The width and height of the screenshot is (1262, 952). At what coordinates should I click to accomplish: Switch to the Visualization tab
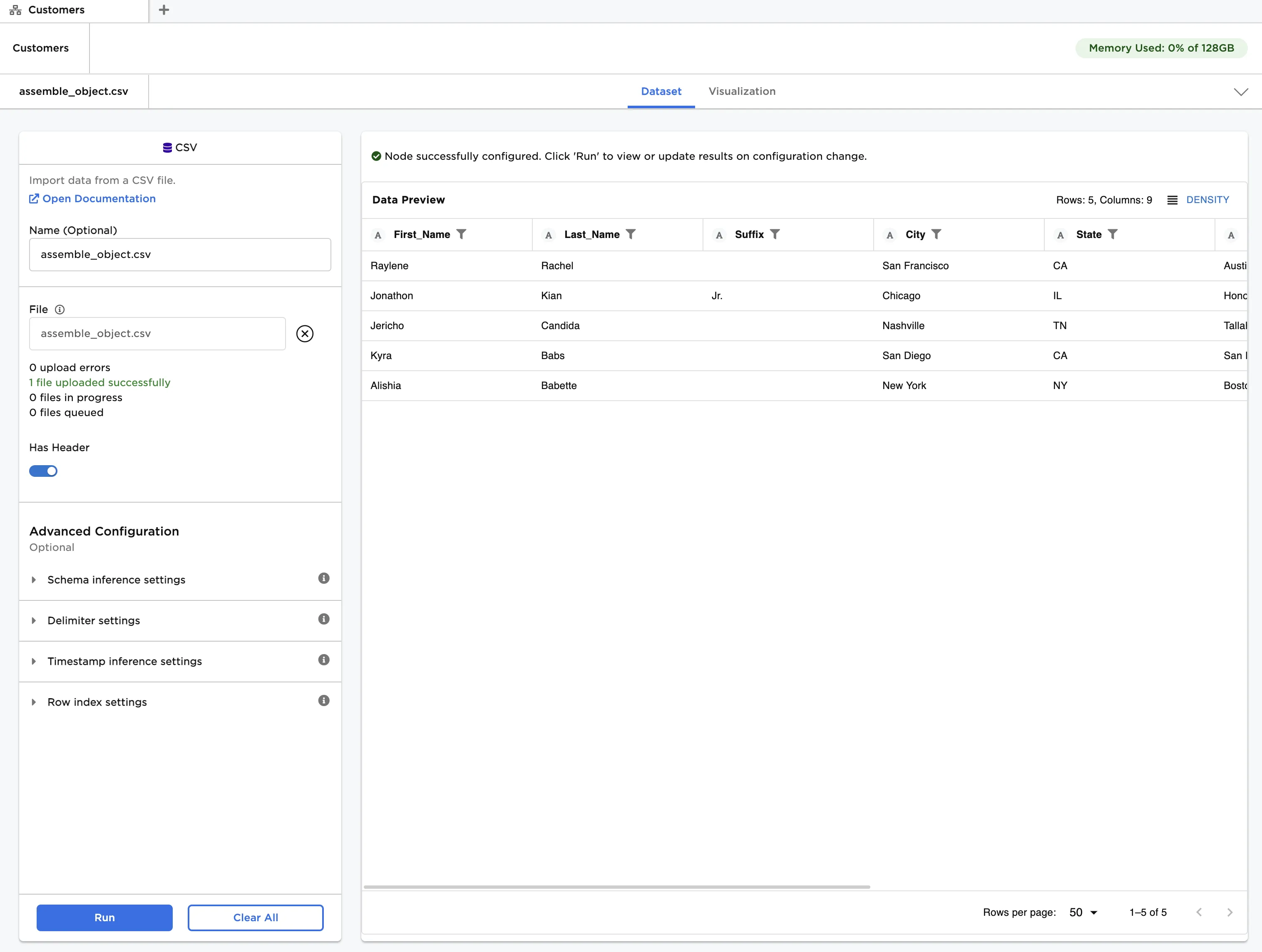coord(742,91)
